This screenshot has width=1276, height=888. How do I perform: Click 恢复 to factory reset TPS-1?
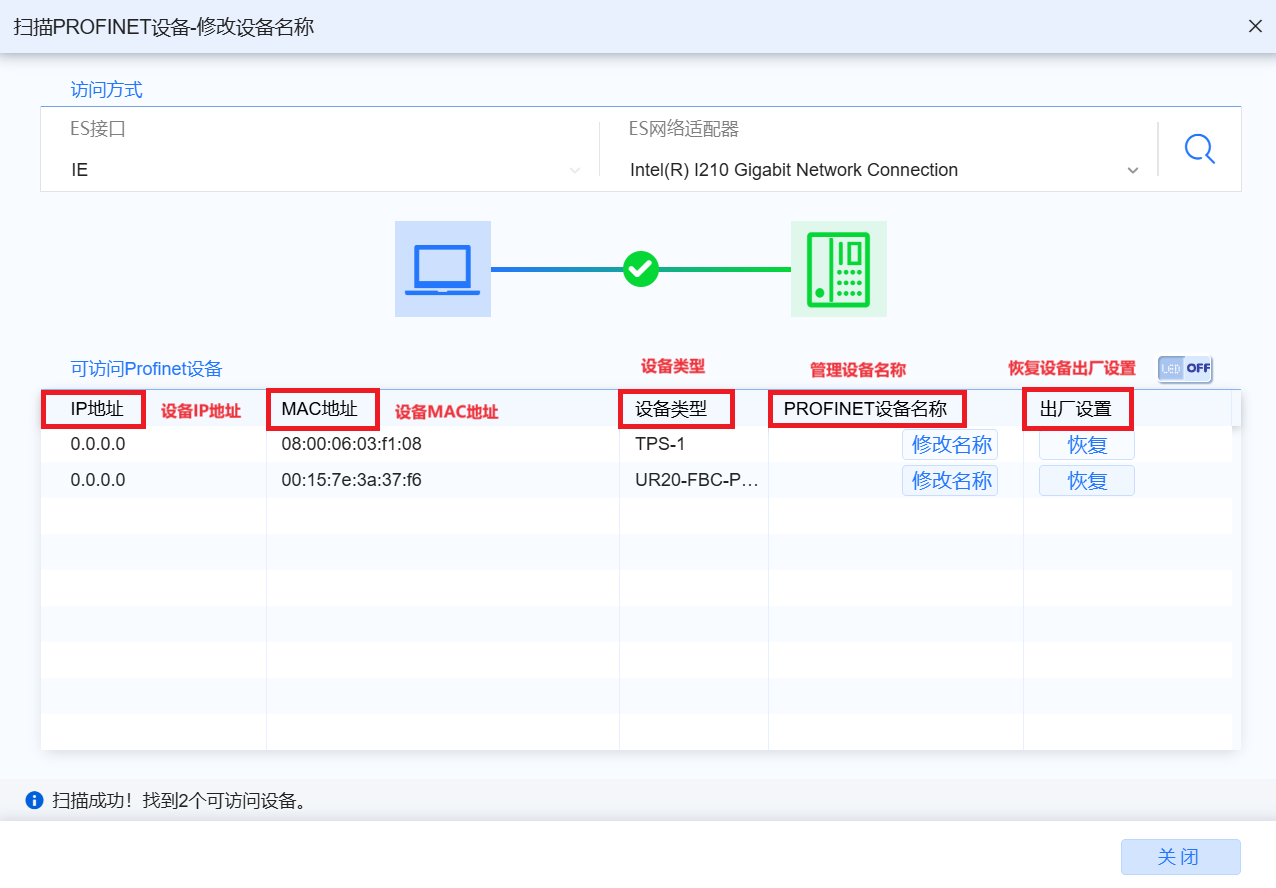point(1087,445)
